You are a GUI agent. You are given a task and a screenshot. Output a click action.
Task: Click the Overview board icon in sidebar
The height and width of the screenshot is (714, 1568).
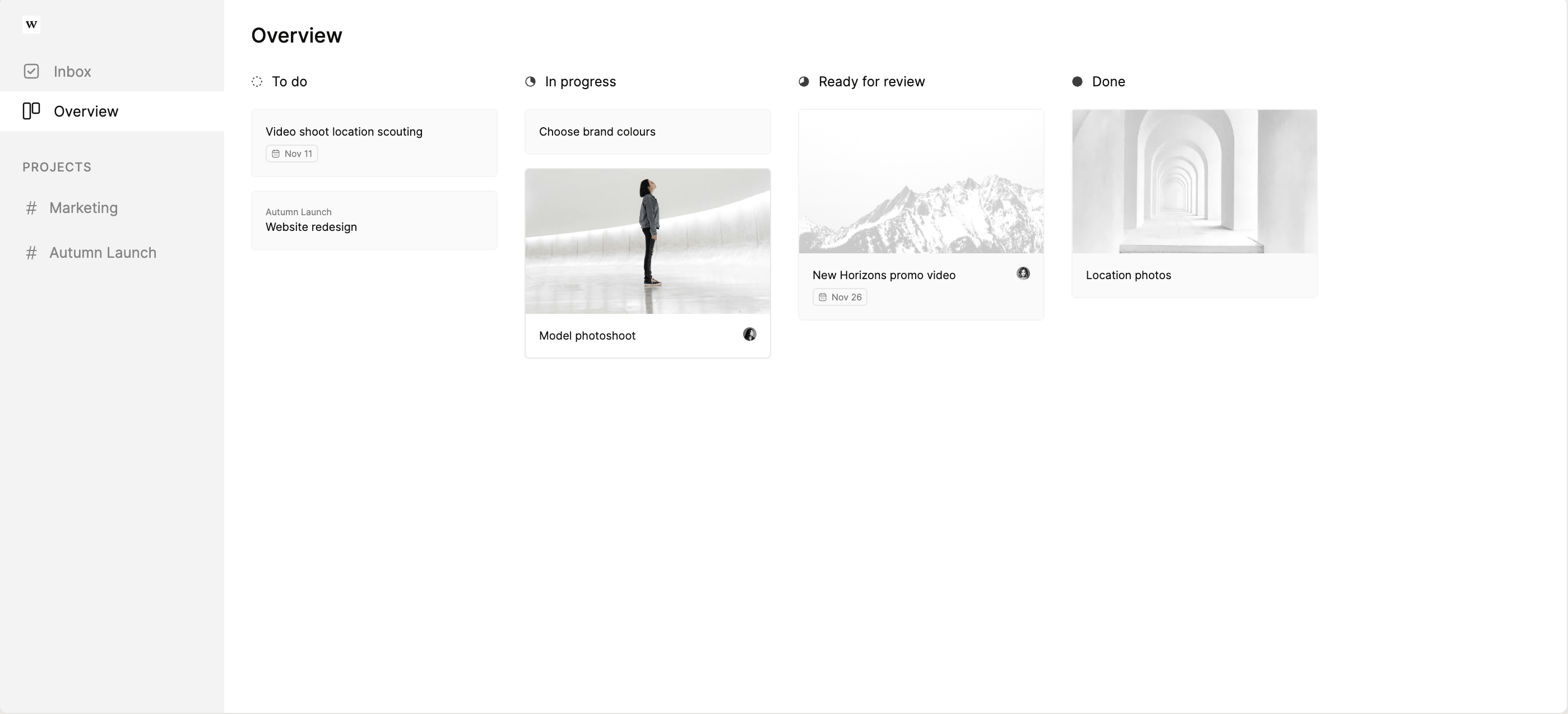point(31,111)
